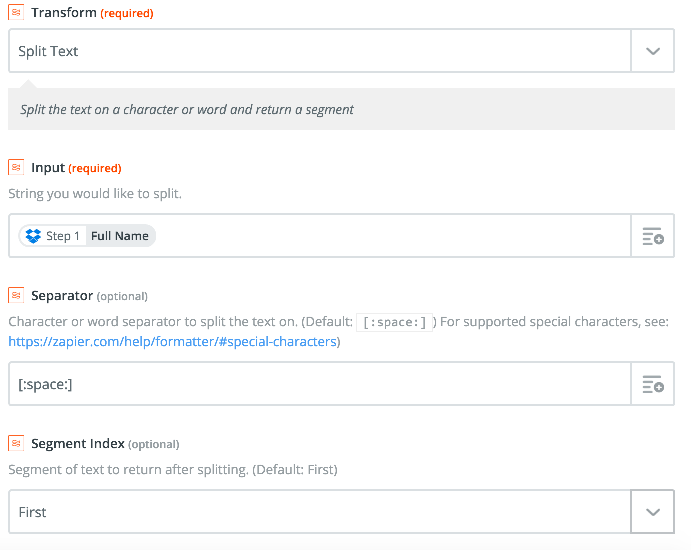Image resolution: width=691 pixels, height=550 pixels.
Task: Click empty area of the Input field
Action: tap(392, 236)
